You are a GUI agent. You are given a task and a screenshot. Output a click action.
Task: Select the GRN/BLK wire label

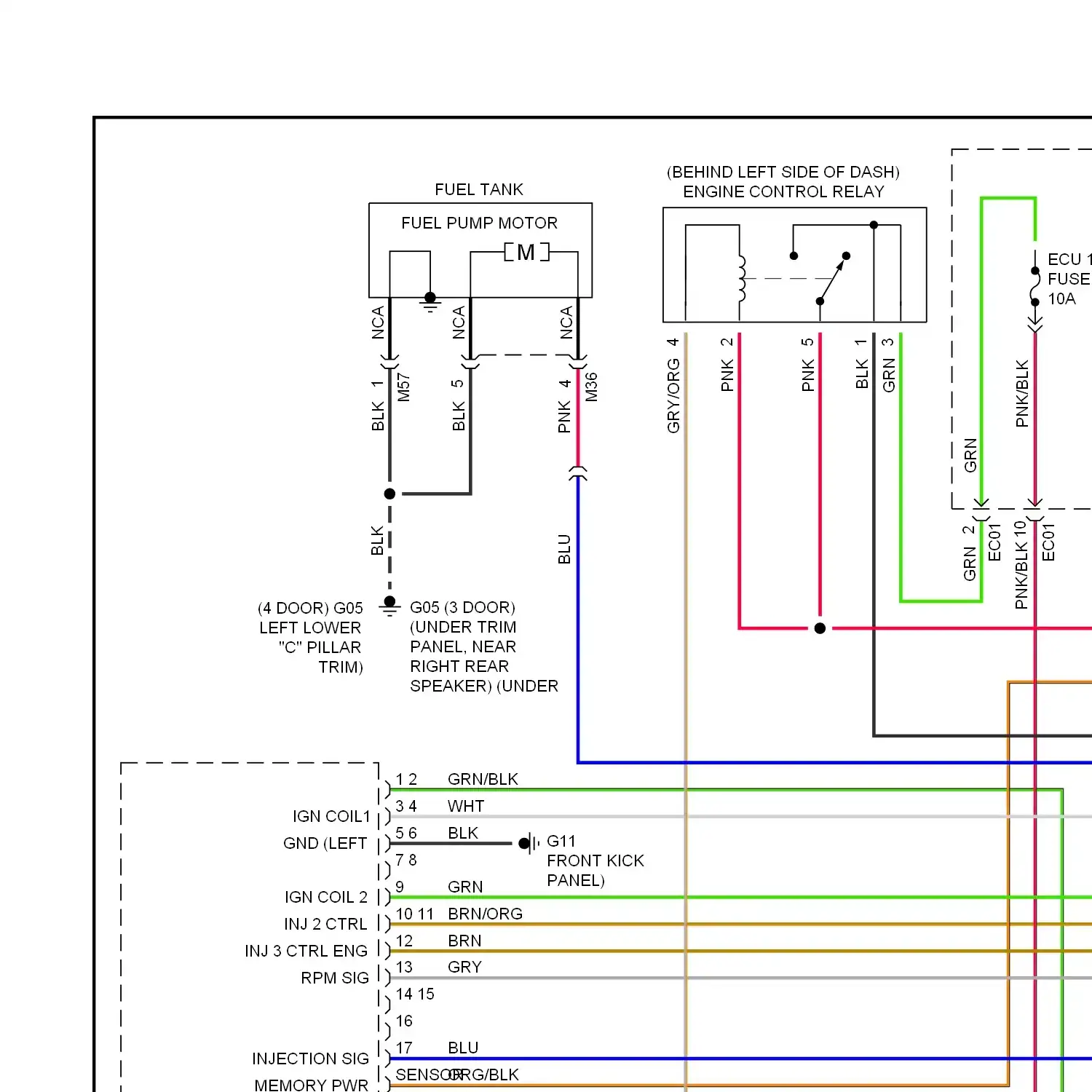[483, 779]
